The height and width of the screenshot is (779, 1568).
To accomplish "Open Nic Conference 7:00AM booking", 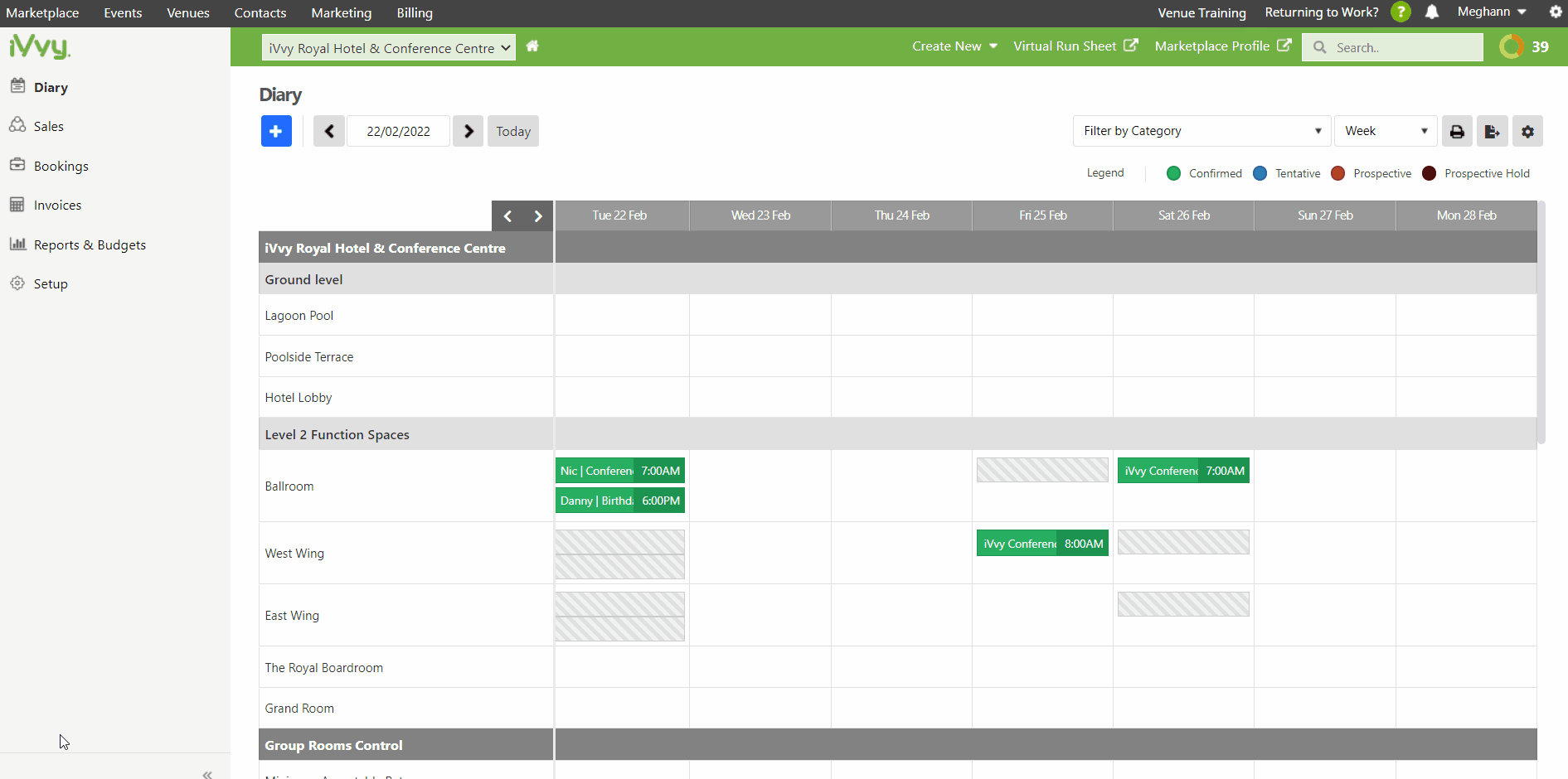I will tap(620, 471).
